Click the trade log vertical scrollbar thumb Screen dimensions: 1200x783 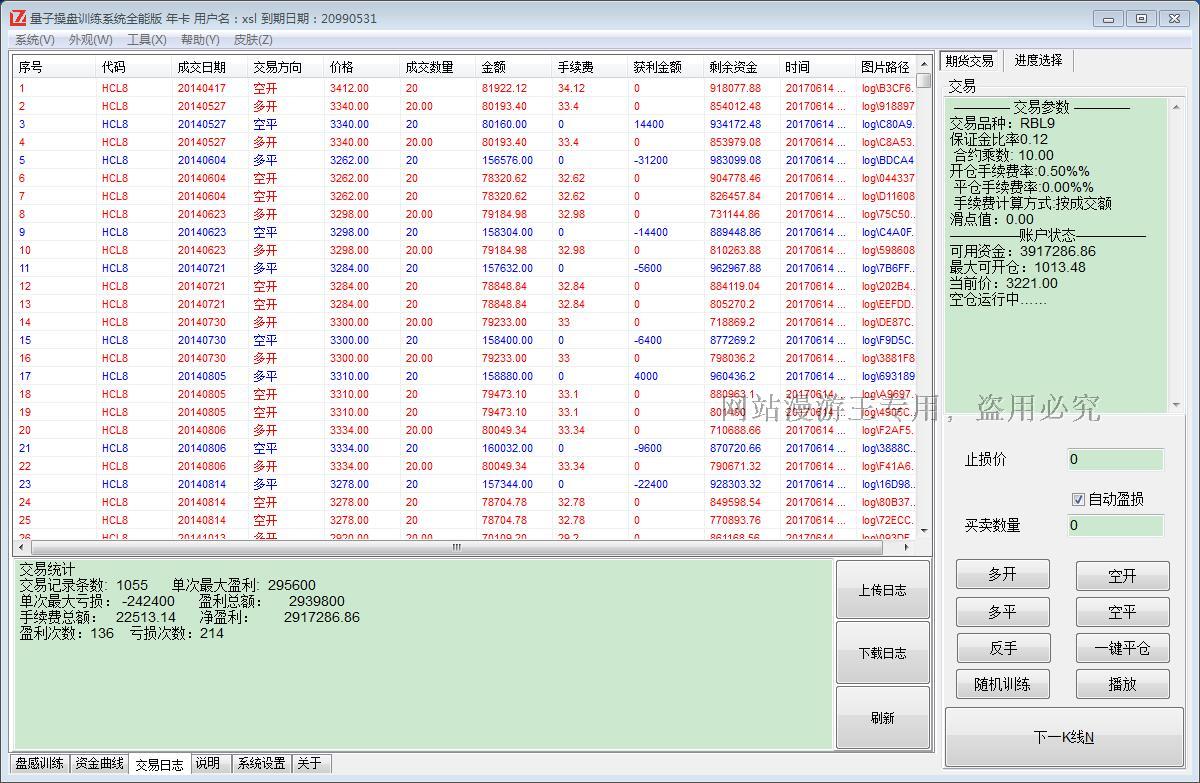point(924,79)
